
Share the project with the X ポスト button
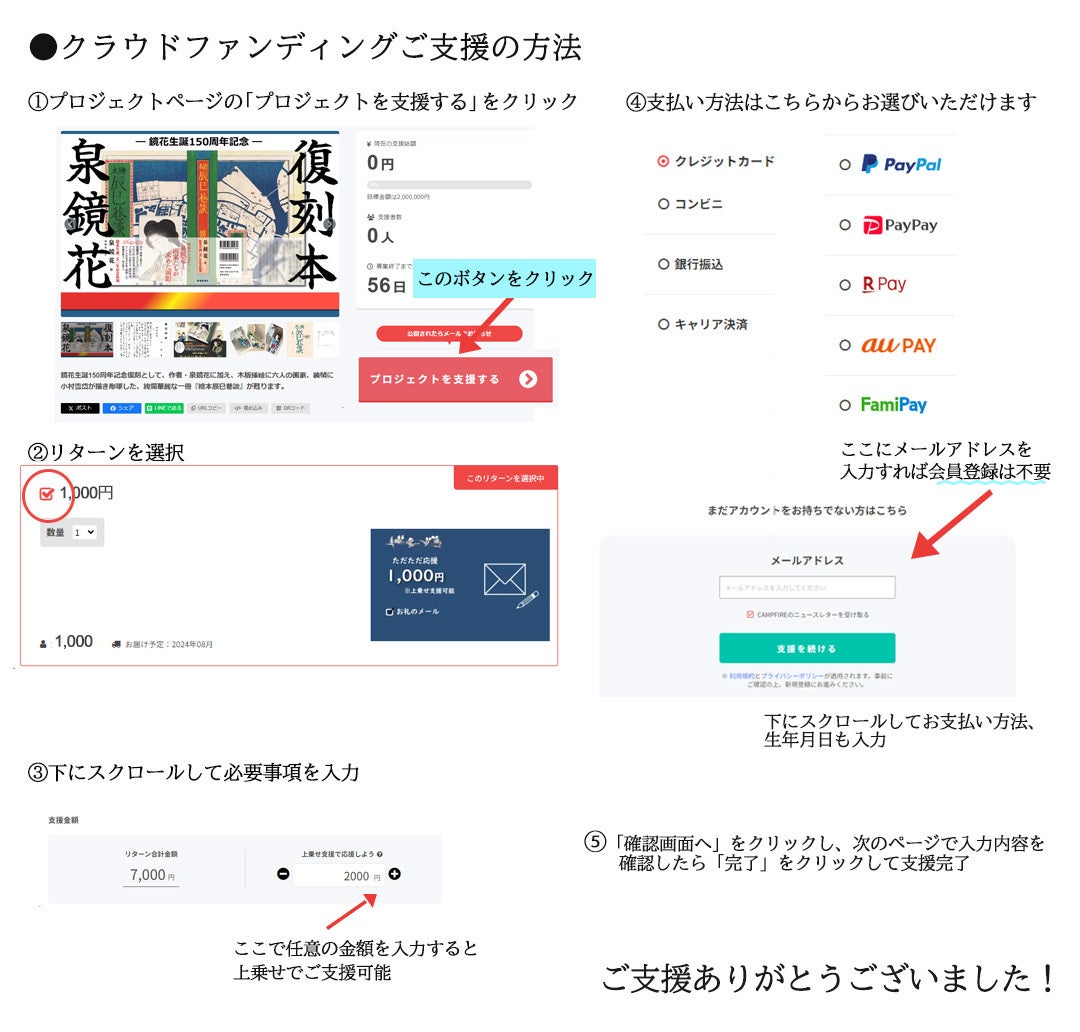[x=80, y=408]
